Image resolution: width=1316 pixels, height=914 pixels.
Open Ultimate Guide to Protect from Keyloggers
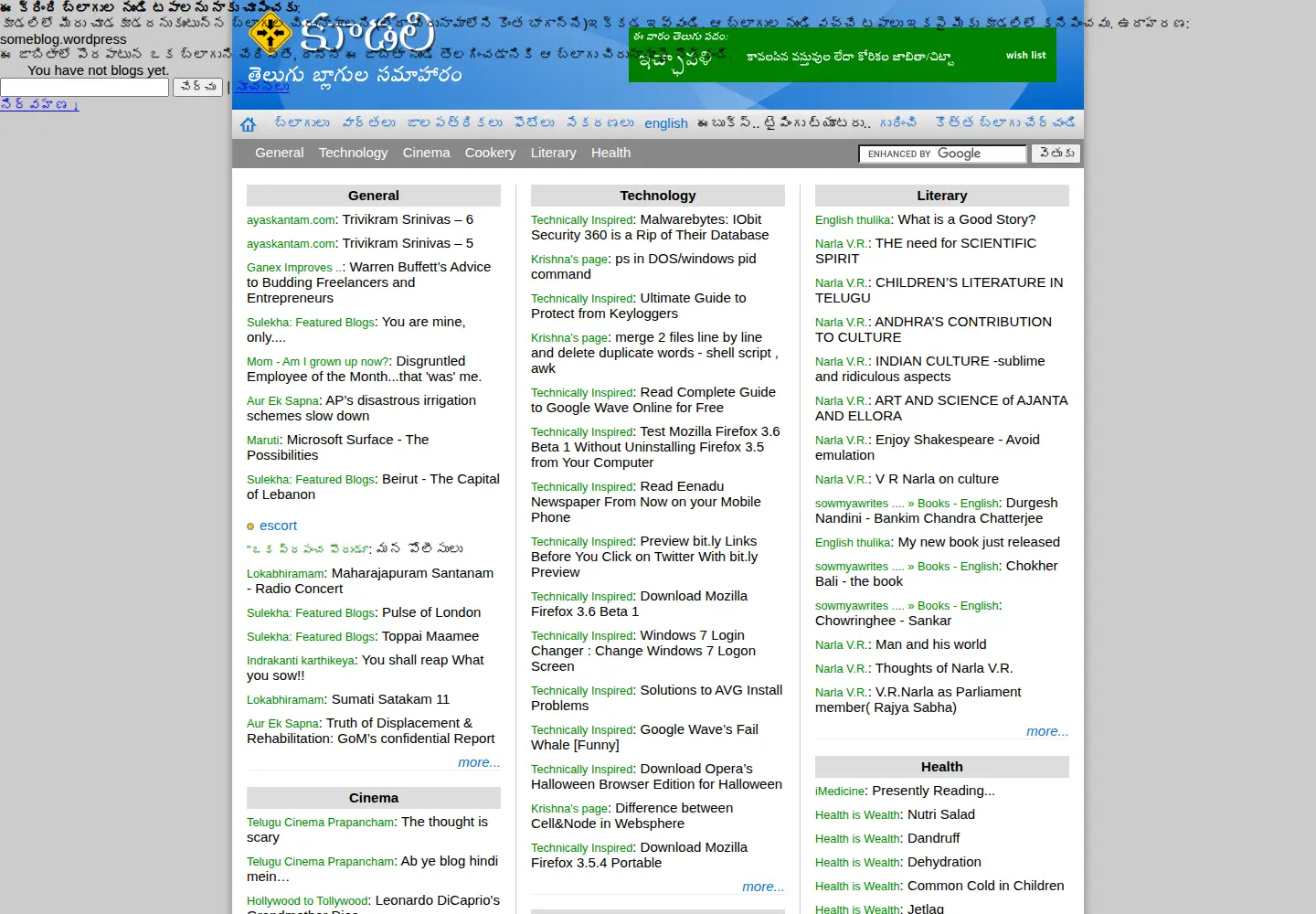pos(638,306)
